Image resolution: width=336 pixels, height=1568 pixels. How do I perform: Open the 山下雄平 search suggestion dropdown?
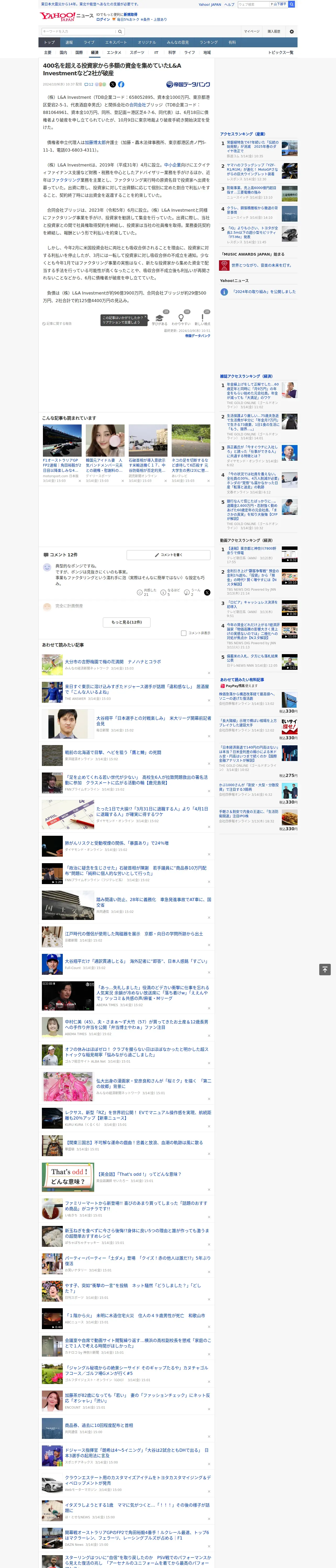click(279, 4)
